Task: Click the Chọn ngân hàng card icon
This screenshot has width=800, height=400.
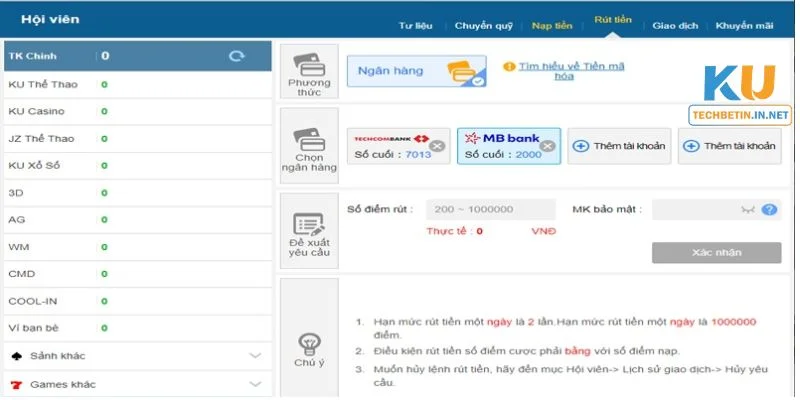Action: pyautogui.click(x=309, y=140)
